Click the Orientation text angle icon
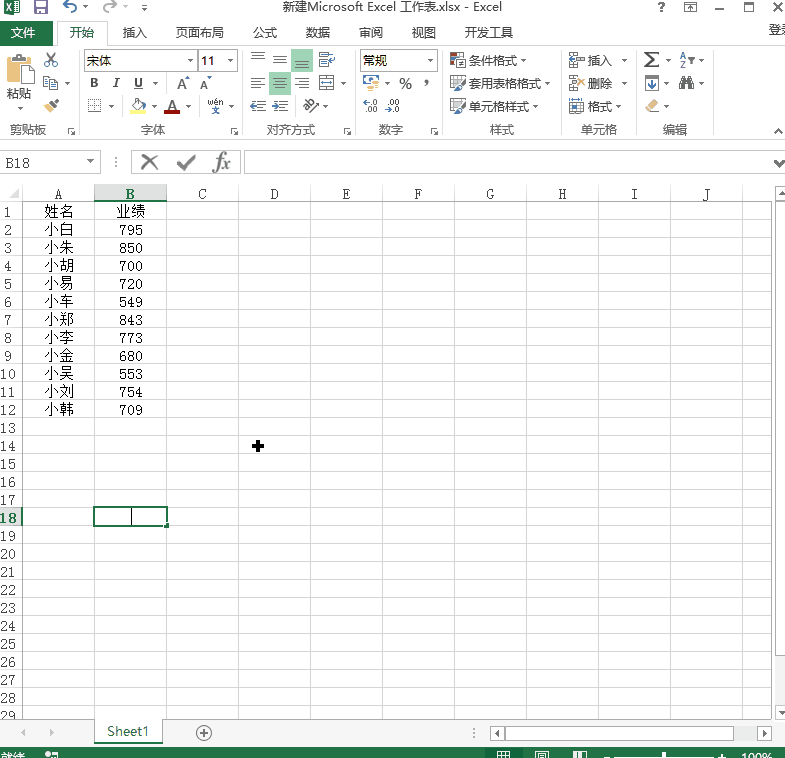This screenshot has height=758, width=785. [311, 106]
